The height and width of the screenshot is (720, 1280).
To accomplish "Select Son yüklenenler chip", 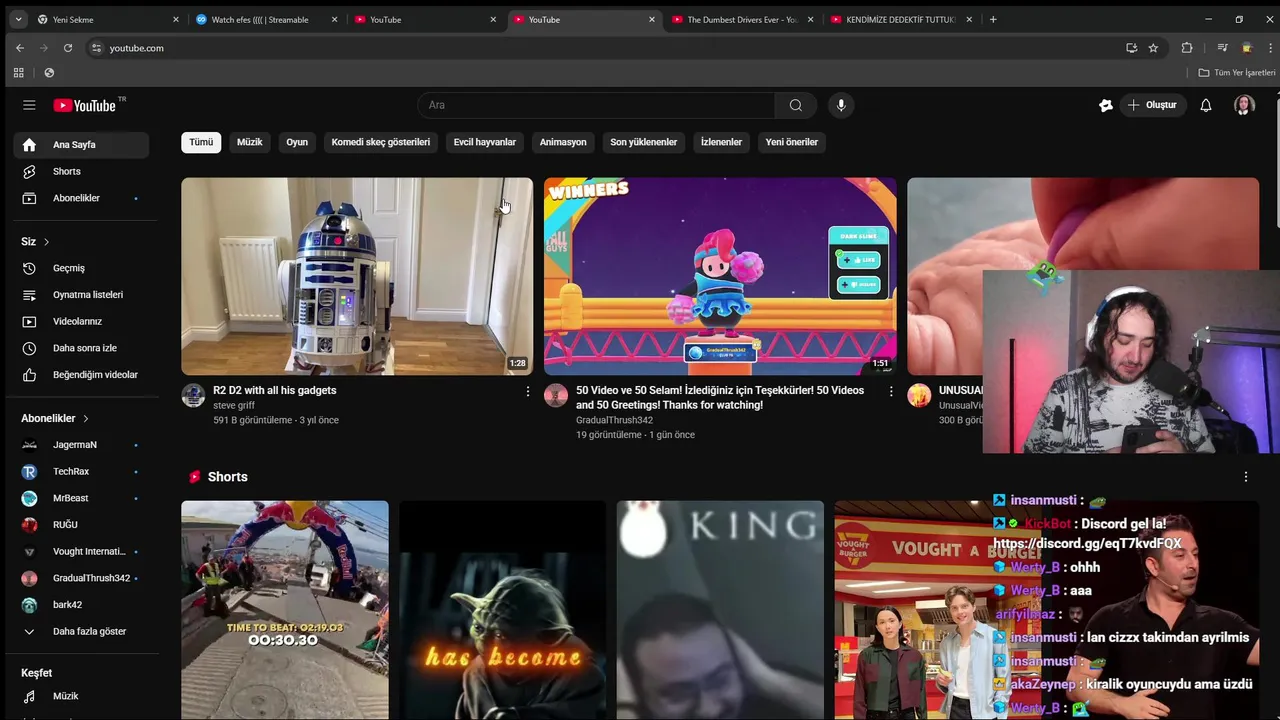I will 644,142.
